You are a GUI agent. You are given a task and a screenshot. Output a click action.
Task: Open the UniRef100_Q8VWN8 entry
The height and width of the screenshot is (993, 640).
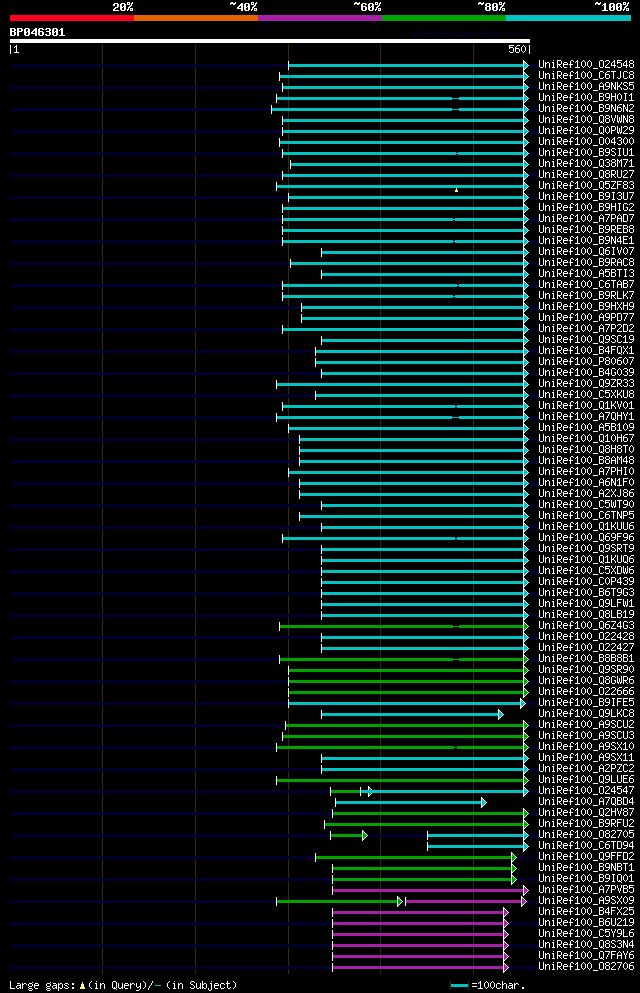pyautogui.click(x=586, y=120)
